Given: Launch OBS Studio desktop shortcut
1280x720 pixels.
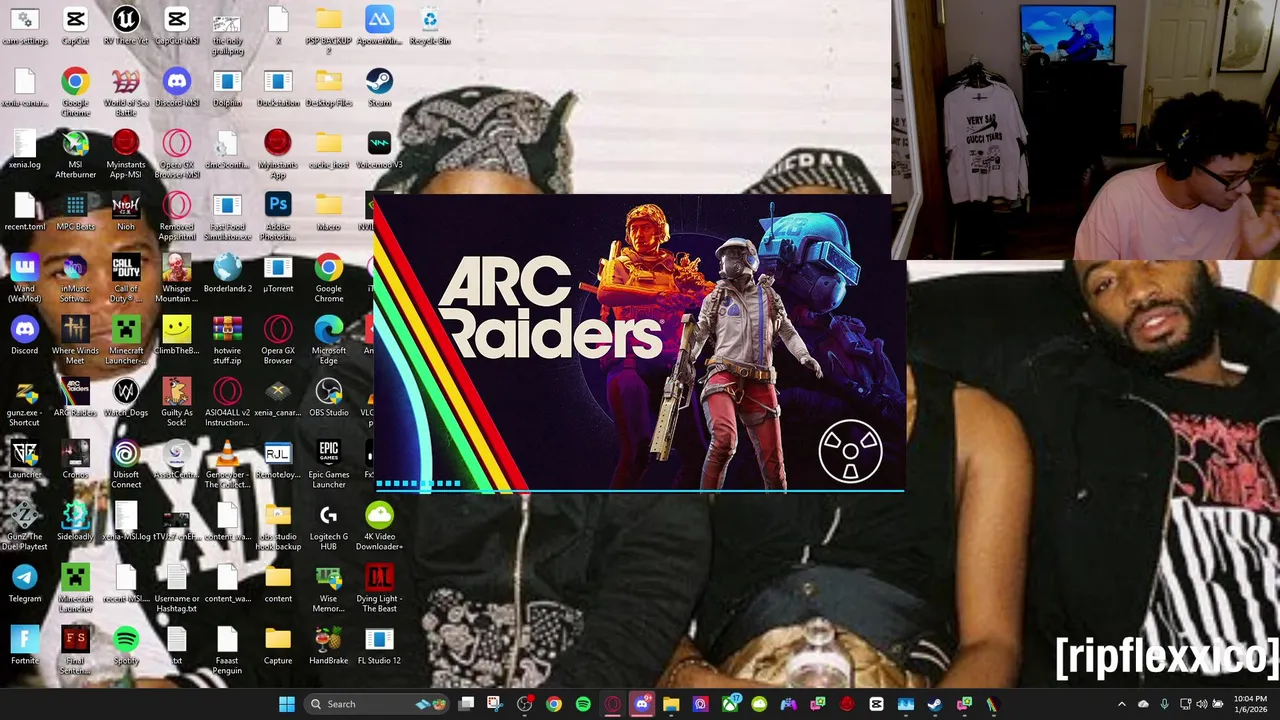Looking at the screenshot, I should tap(329, 398).
